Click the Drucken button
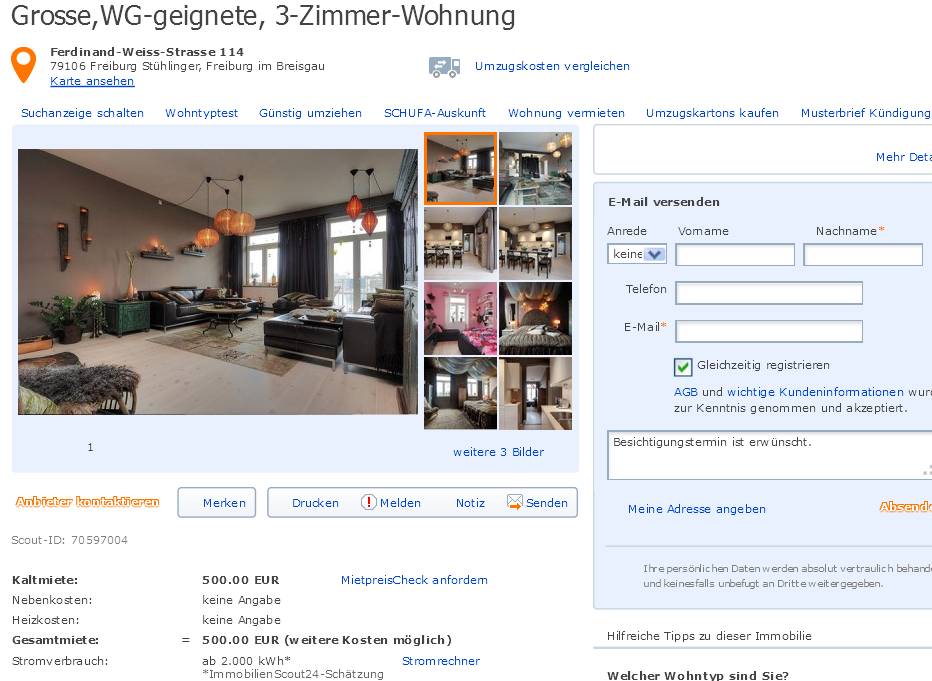The width and height of the screenshot is (932, 681). pyautogui.click(x=315, y=503)
